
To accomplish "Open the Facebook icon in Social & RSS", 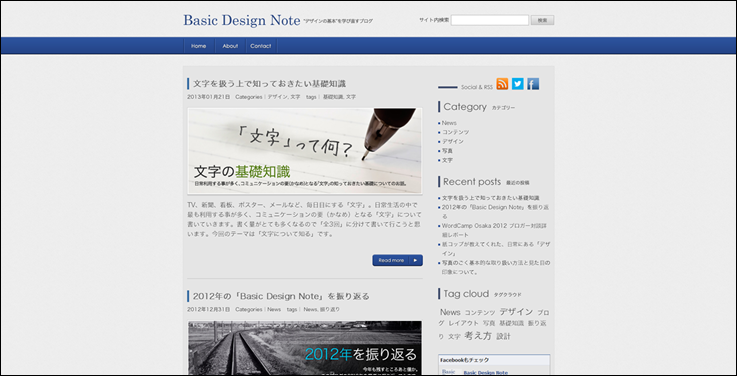I will 533,84.
